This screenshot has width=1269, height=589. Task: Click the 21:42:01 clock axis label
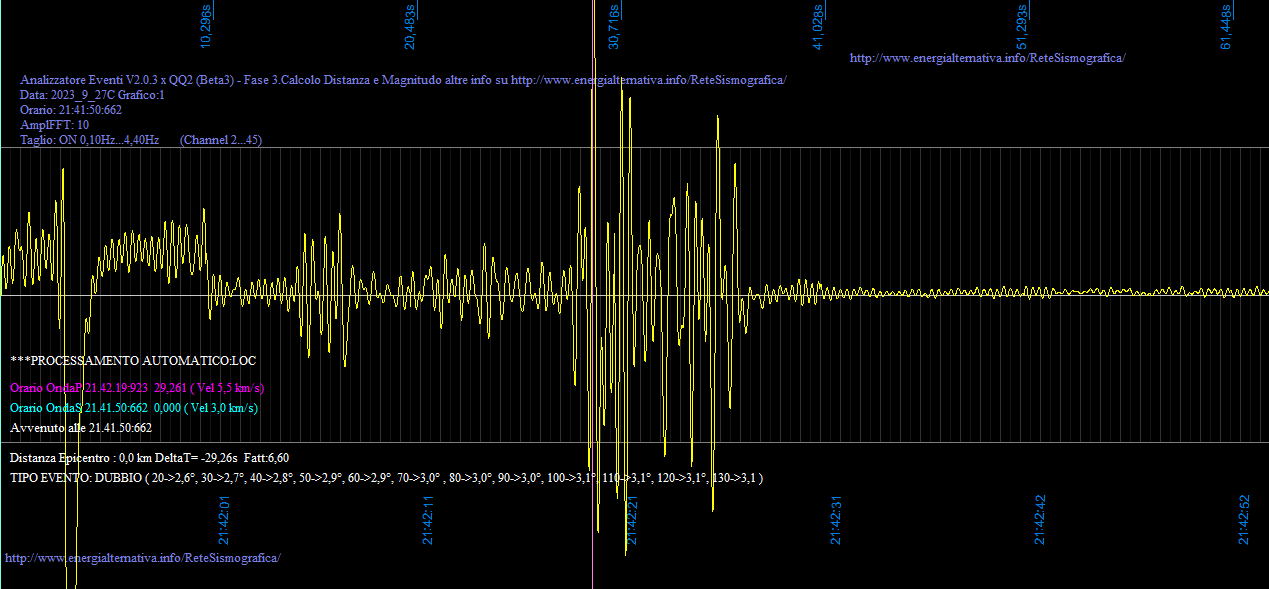tap(224, 520)
